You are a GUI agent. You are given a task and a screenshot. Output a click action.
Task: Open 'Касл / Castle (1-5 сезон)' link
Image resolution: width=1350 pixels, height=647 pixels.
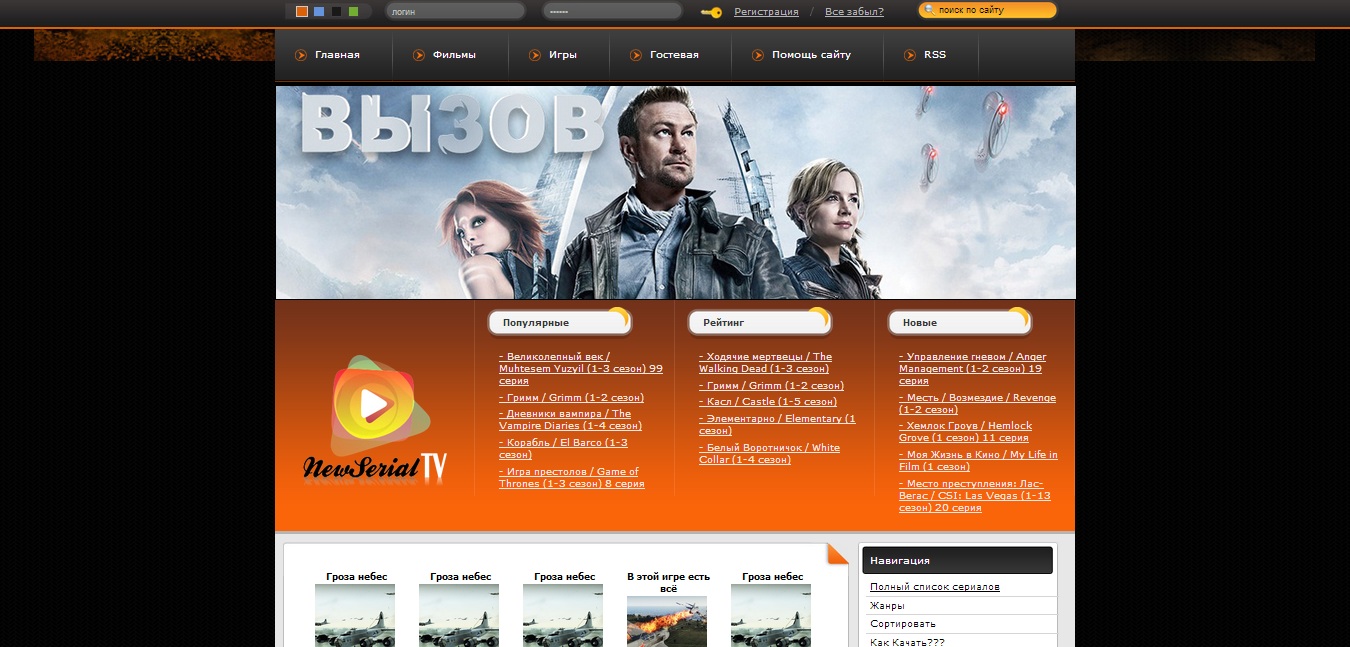pyautogui.click(x=768, y=401)
